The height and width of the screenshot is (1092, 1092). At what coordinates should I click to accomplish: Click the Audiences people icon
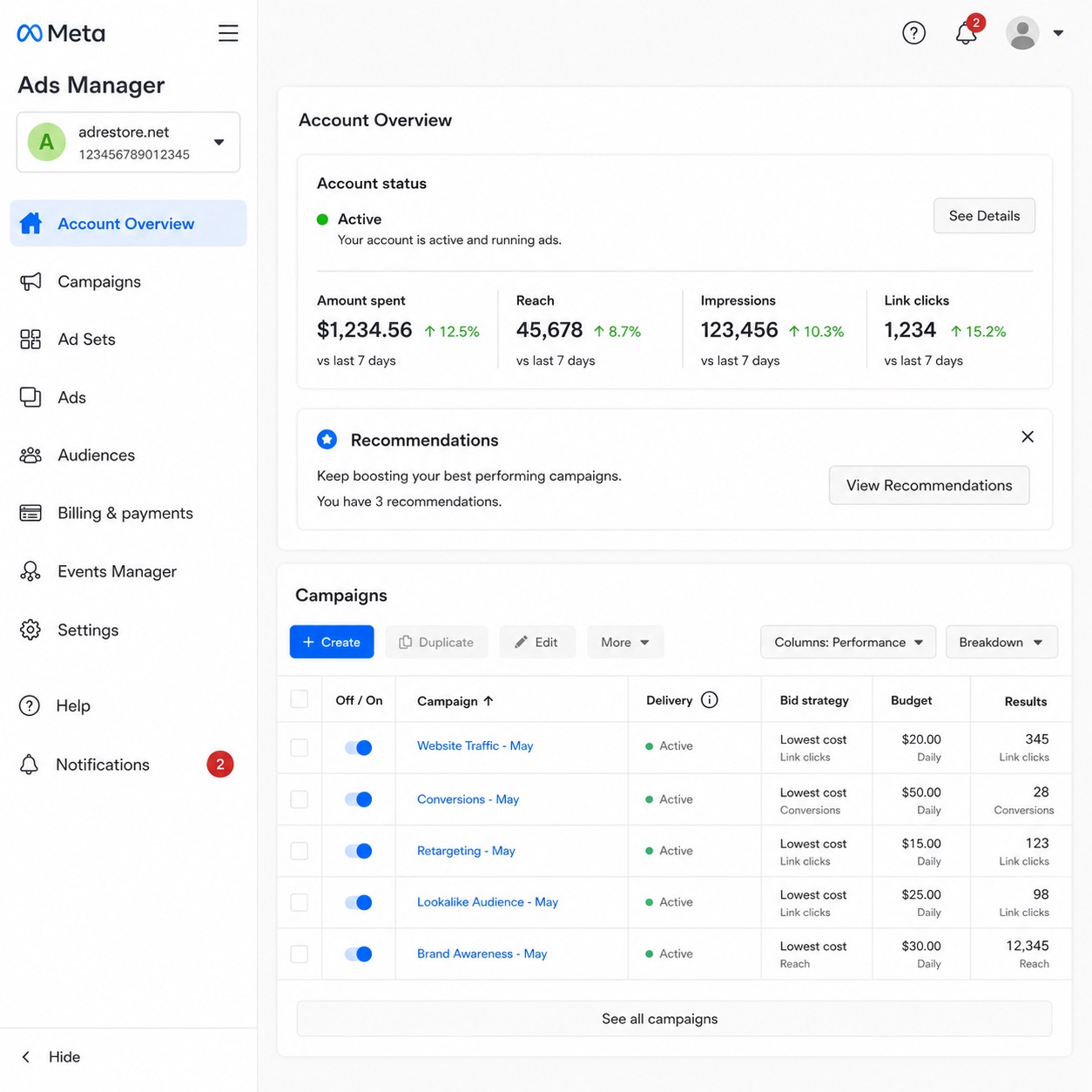click(x=30, y=455)
